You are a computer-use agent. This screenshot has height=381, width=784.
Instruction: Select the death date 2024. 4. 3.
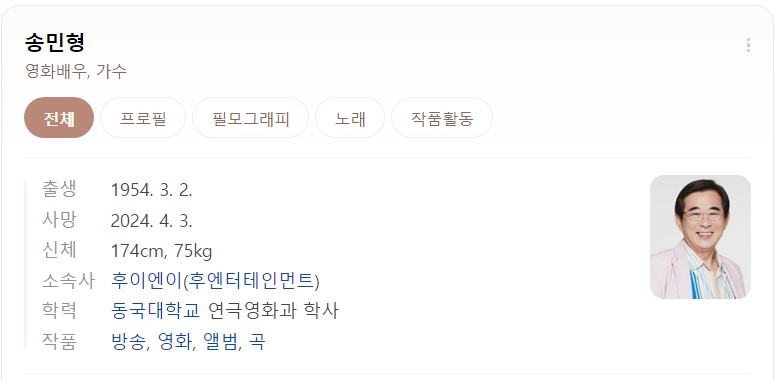click(152, 220)
